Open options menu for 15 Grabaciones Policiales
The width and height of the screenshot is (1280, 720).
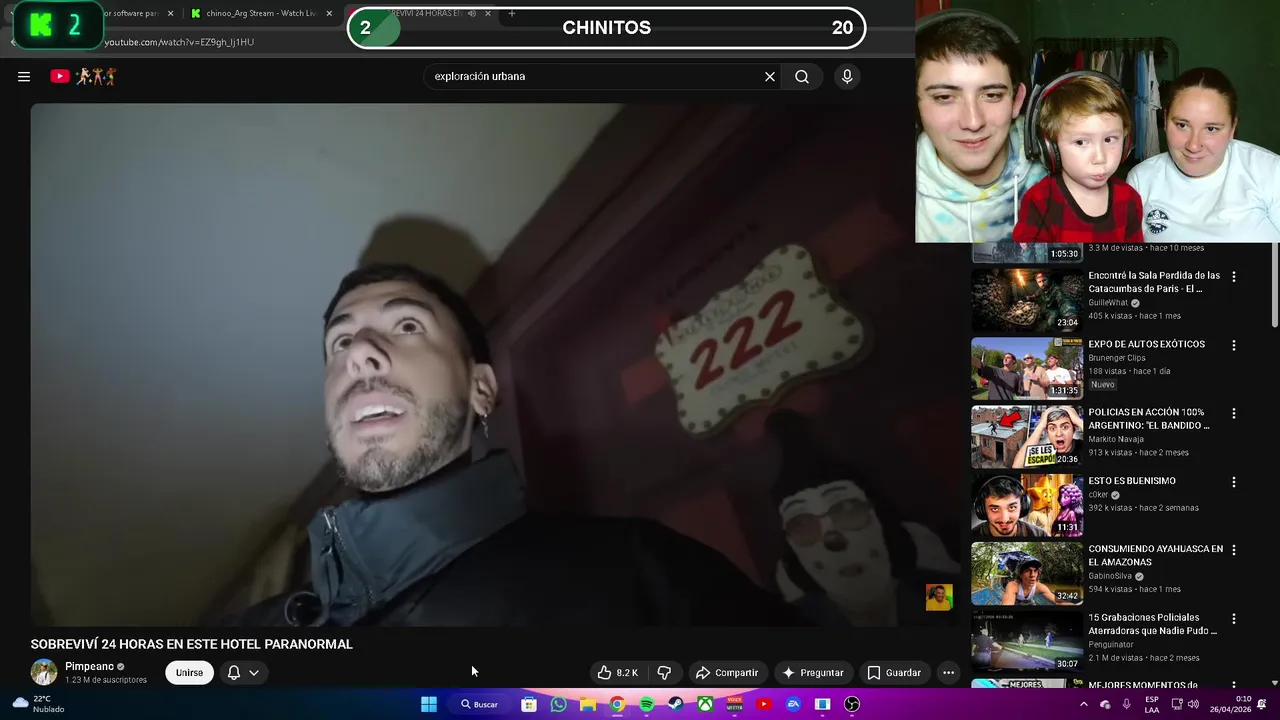tap(1233, 619)
